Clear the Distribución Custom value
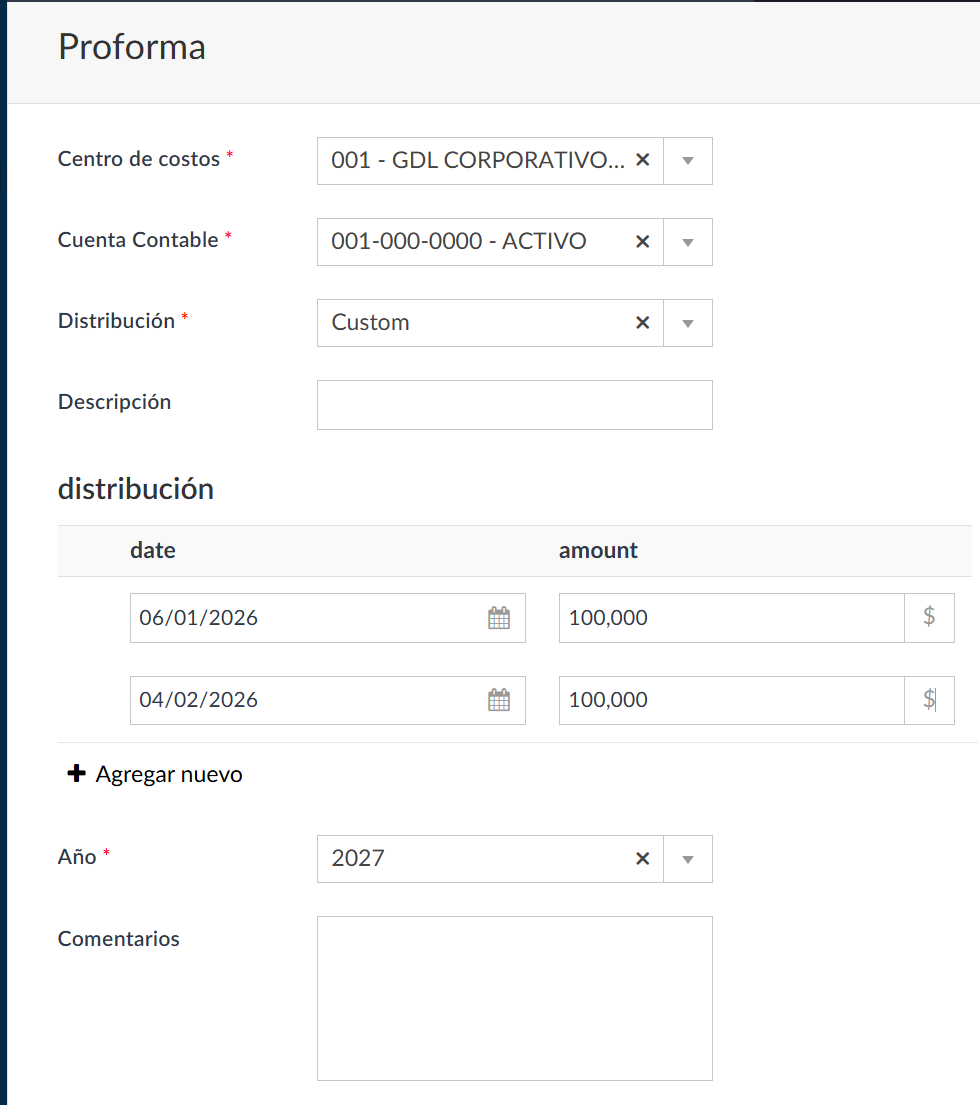 (643, 322)
